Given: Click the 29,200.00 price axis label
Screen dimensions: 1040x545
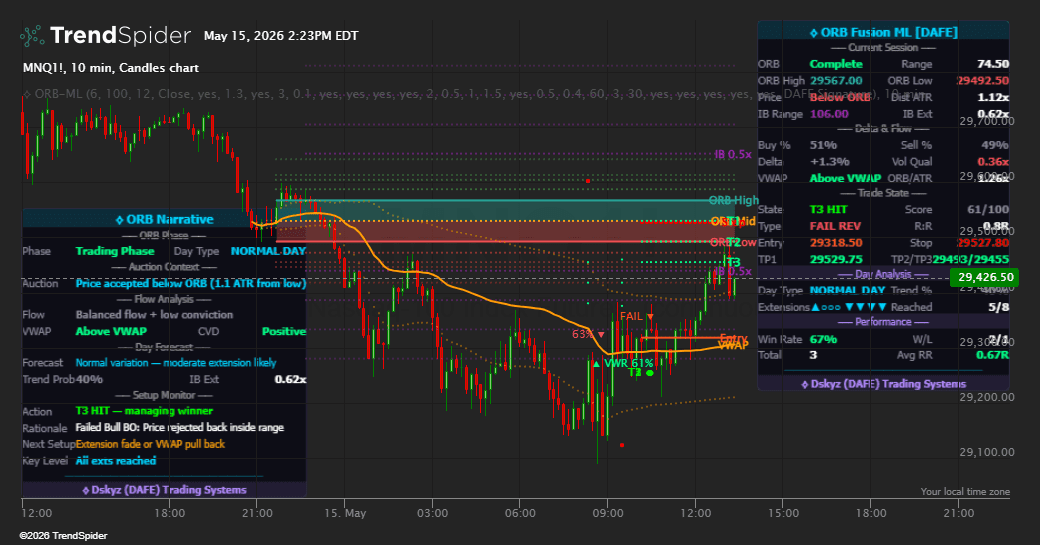Looking at the screenshot, I should click(x=987, y=397).
